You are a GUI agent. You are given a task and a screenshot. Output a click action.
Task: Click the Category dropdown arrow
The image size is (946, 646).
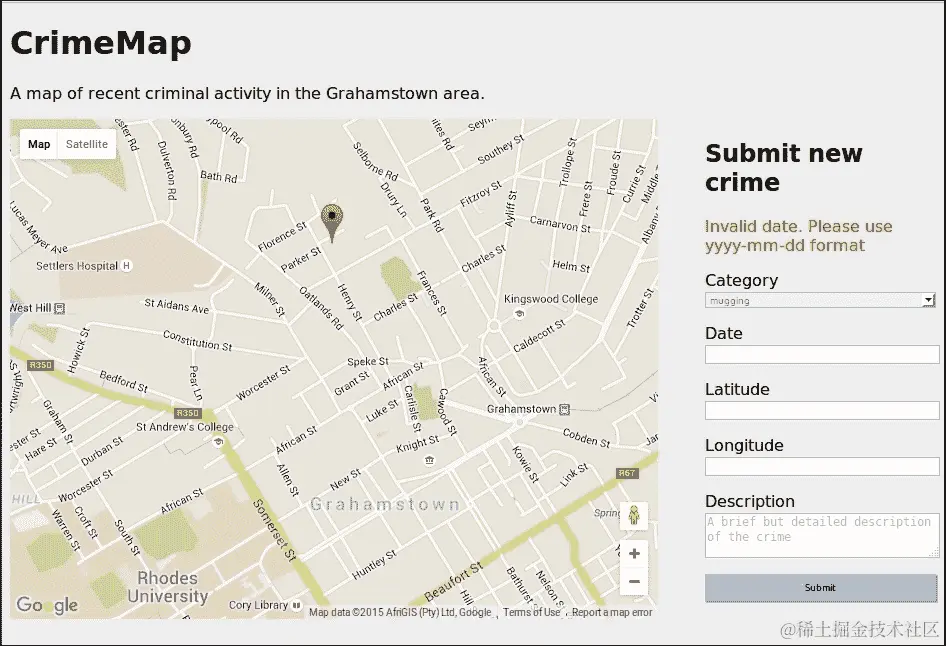coord(929,300)
